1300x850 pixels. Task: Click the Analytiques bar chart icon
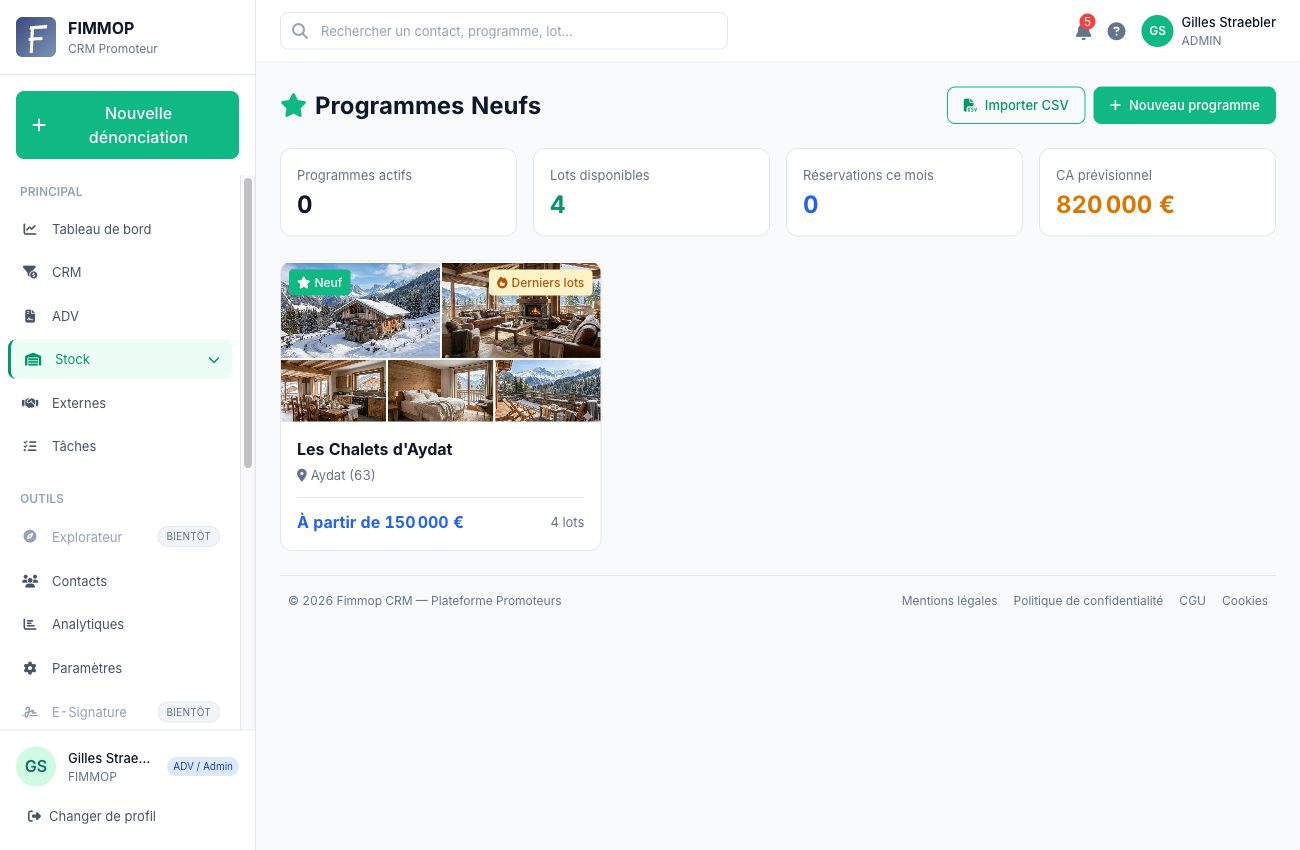click(x=30, y=624)
